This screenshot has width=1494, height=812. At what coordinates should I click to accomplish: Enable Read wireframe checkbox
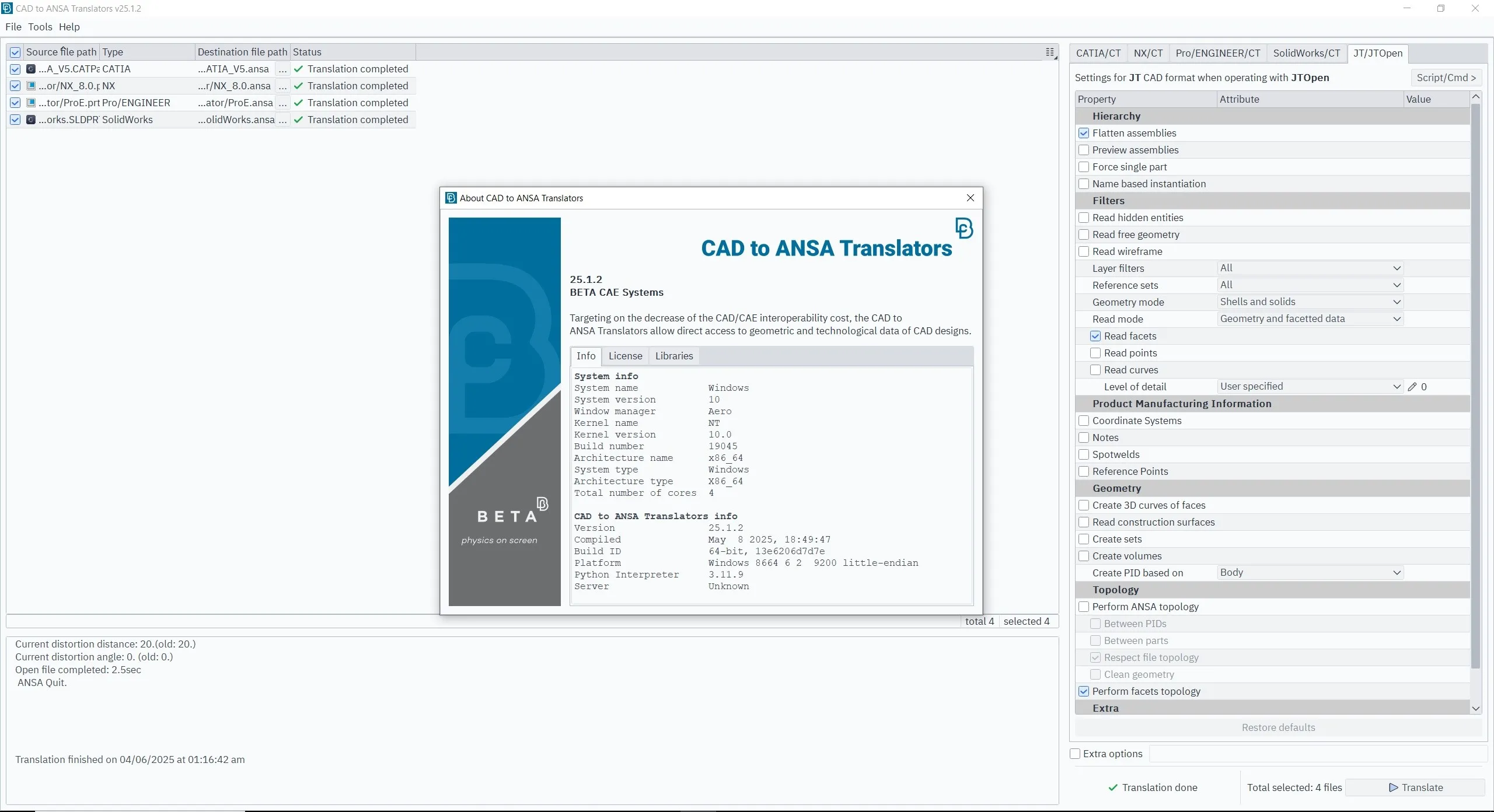coord(1084,251)
